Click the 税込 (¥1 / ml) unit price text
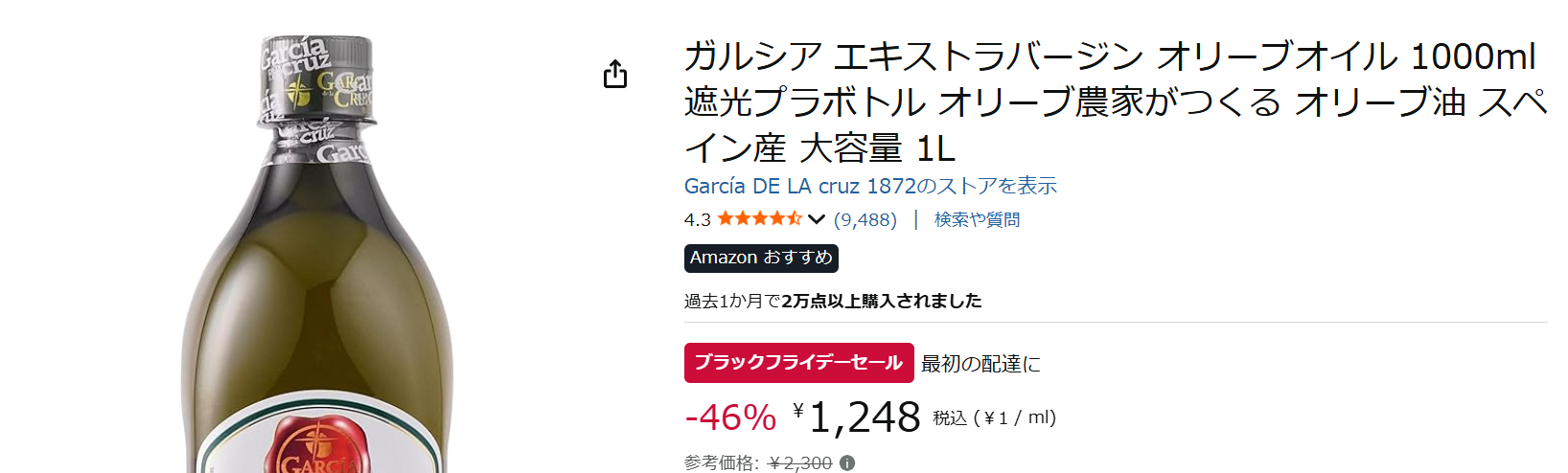Image resolution: width=1568 pixels, height=473 pixels. tap(994, 417)
